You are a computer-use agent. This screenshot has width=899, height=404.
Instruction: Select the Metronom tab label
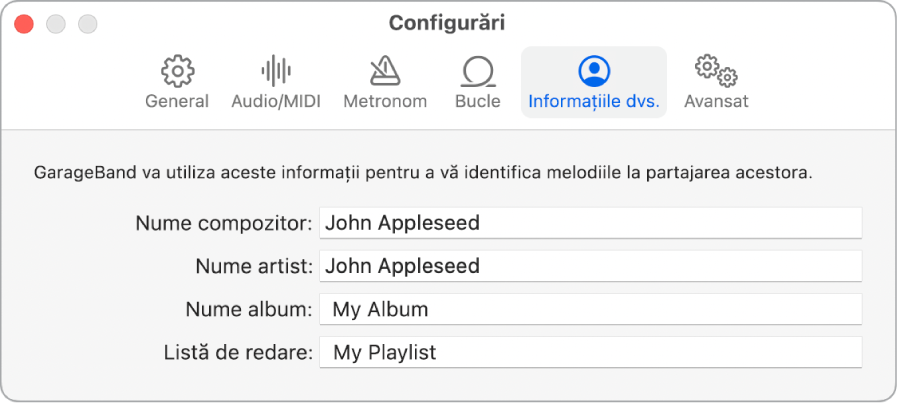click(385, 101)
